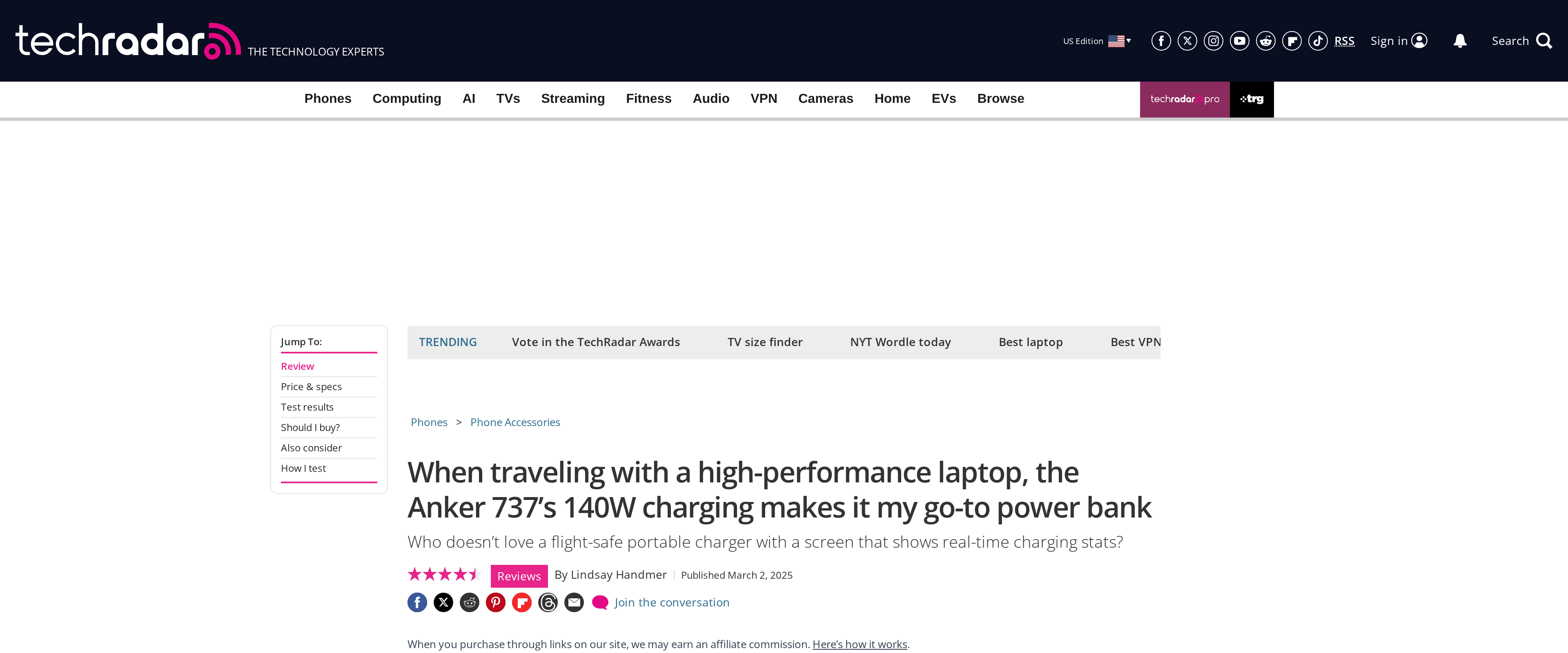This screenshot has width=1568, height=653.
Task: Open author Lindsay Handmer's profile
Action: [619, 575]
